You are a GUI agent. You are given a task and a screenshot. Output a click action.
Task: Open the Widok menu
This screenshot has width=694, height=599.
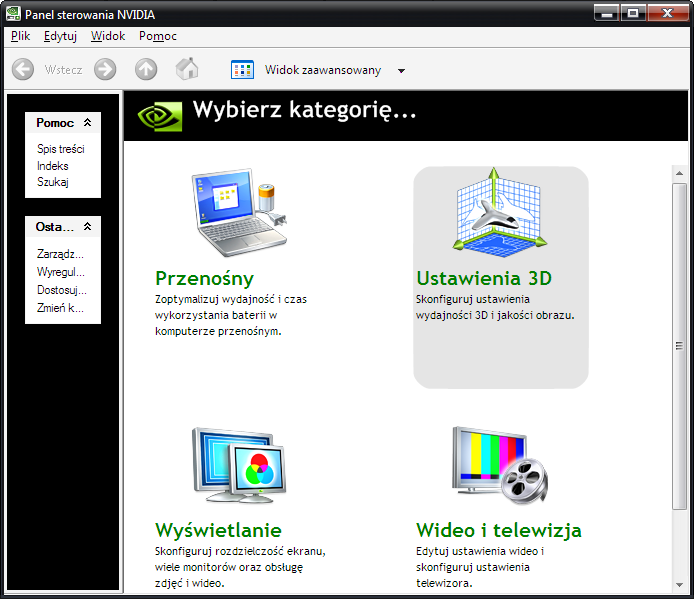[x=108, y=36]
